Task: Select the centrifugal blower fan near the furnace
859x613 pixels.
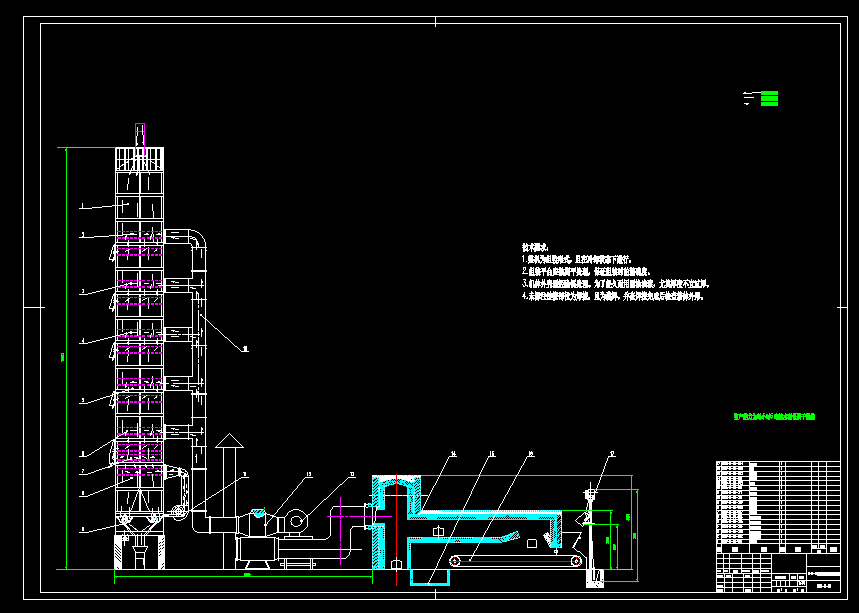Action: (x=297, y=520)
